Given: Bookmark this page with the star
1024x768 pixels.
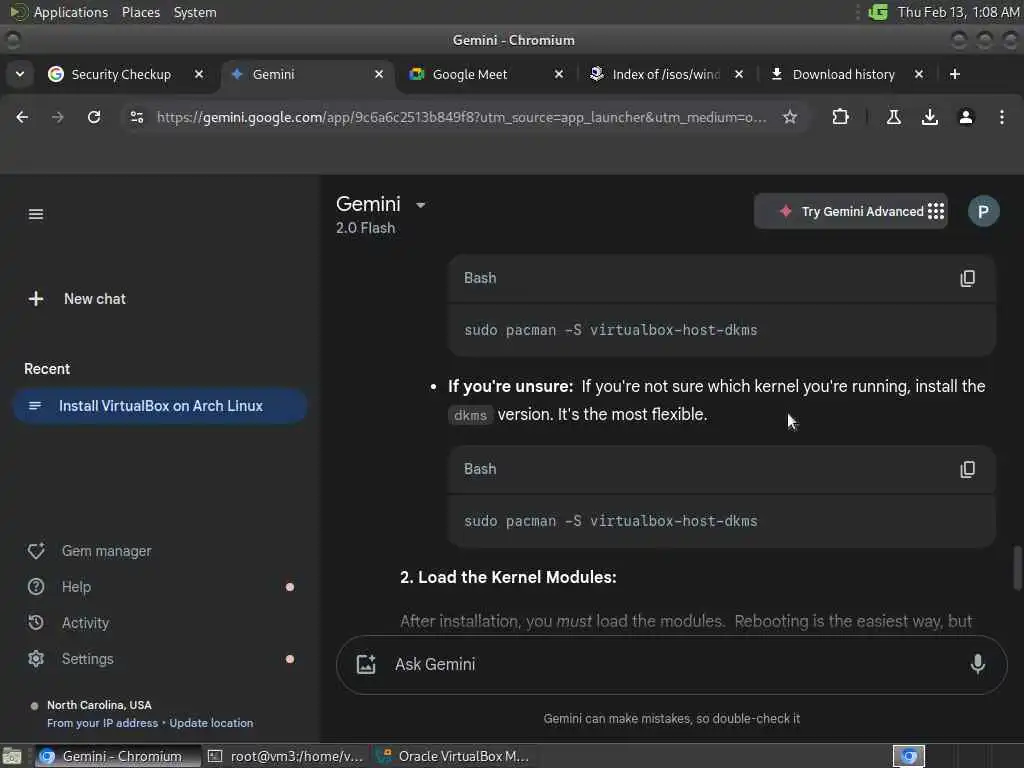Looking at the screenshot, I should (790, 117).
